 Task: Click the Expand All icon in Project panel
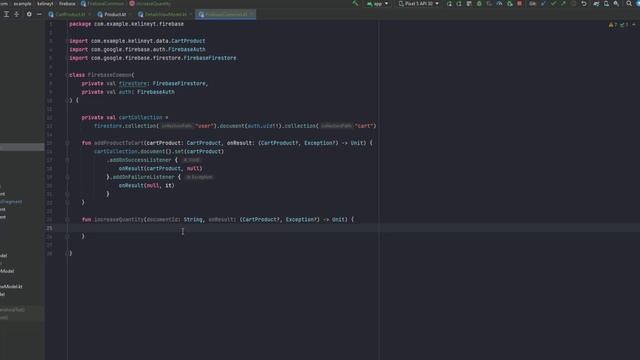(x=6, y=14)
